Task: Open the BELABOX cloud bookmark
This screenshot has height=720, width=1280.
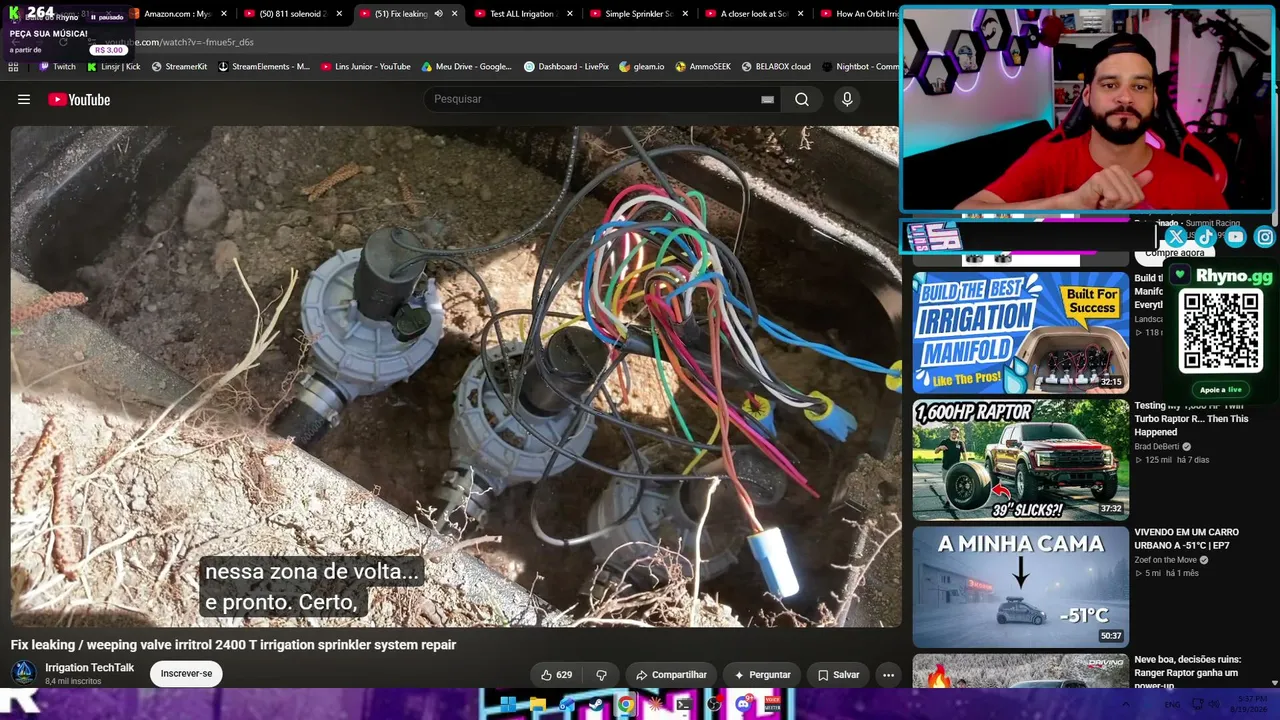Action: coord(776,67)
